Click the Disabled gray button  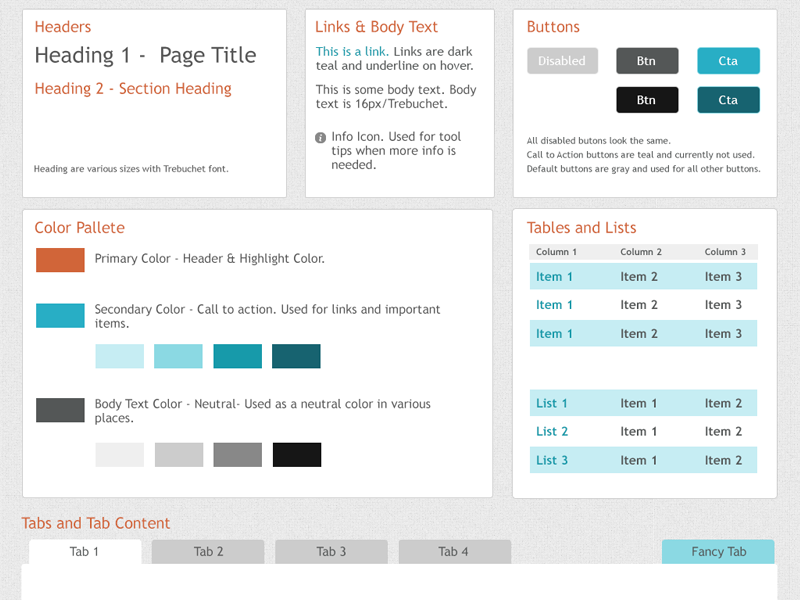click(562, 60)
